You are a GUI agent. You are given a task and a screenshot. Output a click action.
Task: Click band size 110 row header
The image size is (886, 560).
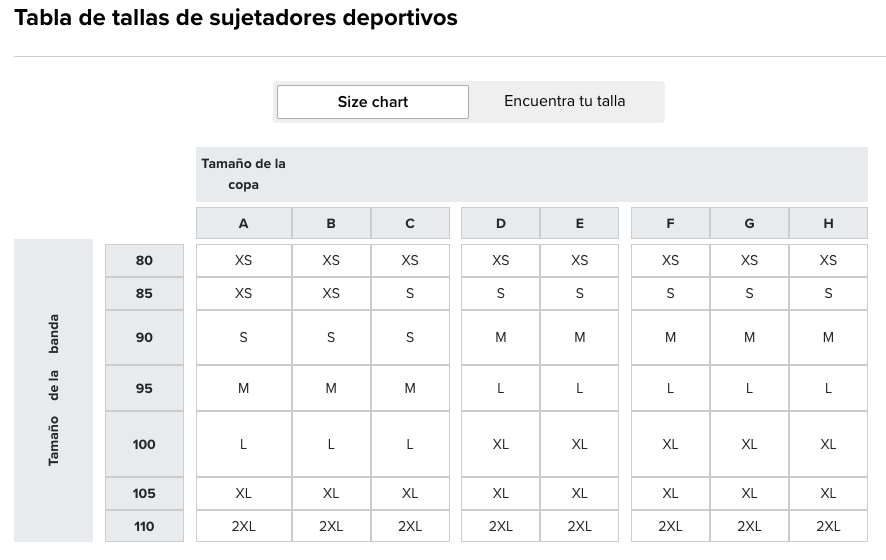145,526
